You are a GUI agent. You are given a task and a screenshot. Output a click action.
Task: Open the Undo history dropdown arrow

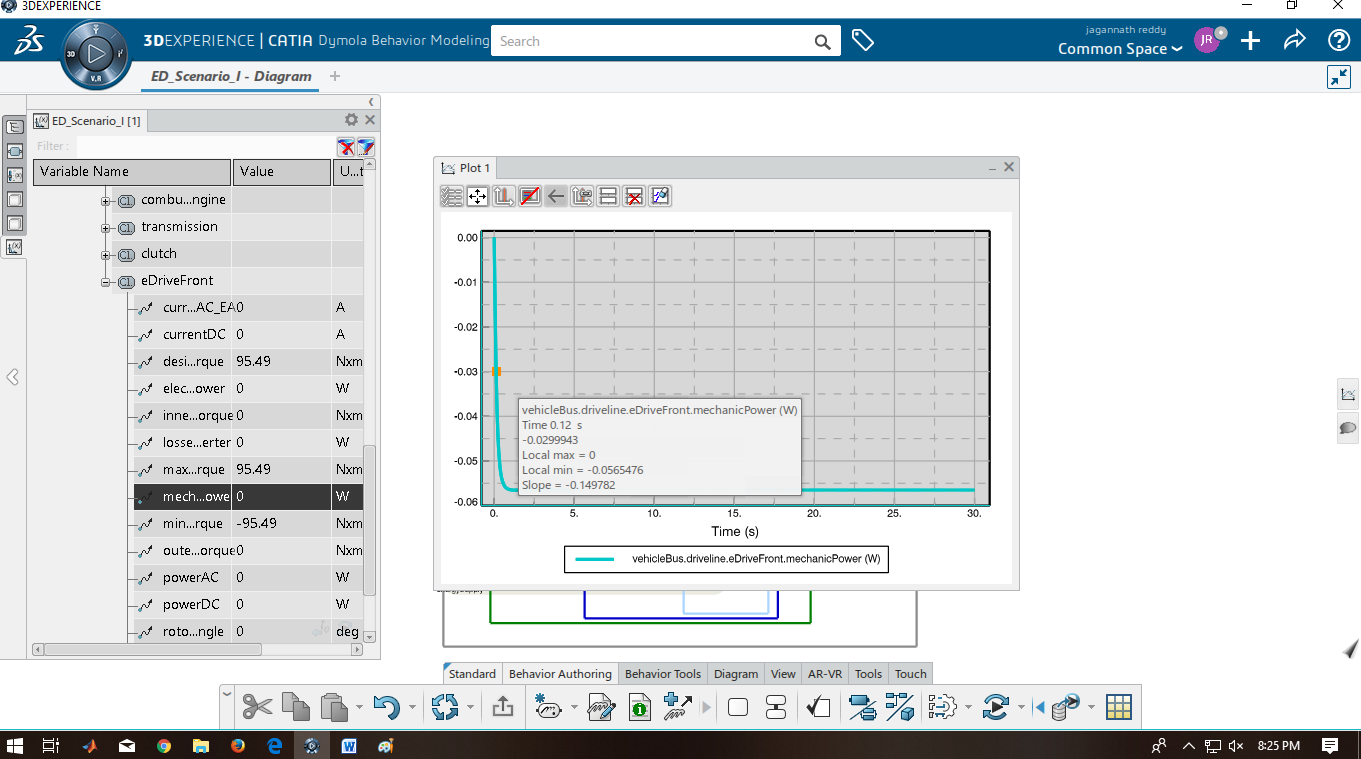click(412, 708)
